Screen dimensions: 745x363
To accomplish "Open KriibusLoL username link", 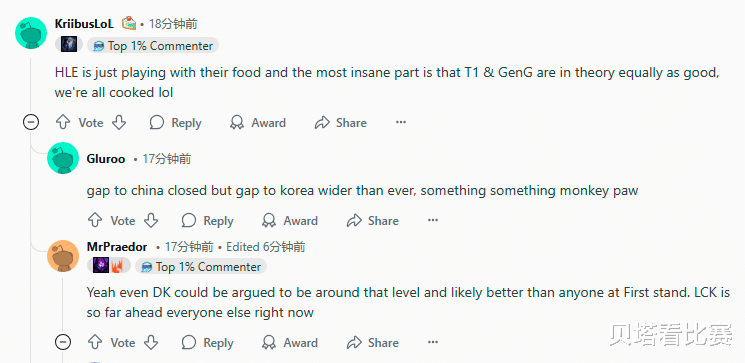I will click(85, 24).
